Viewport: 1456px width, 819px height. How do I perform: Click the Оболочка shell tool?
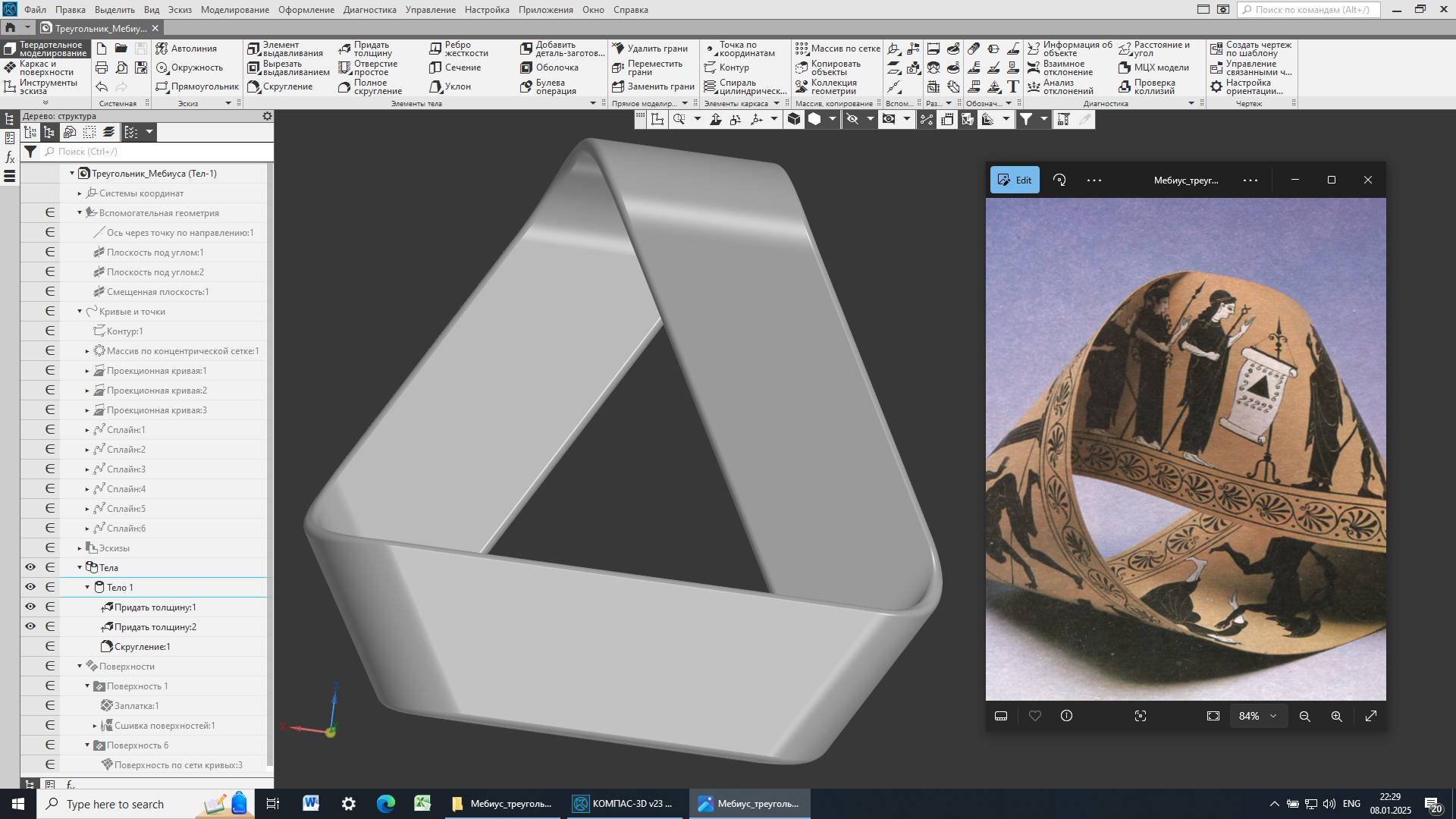point(550,67)
